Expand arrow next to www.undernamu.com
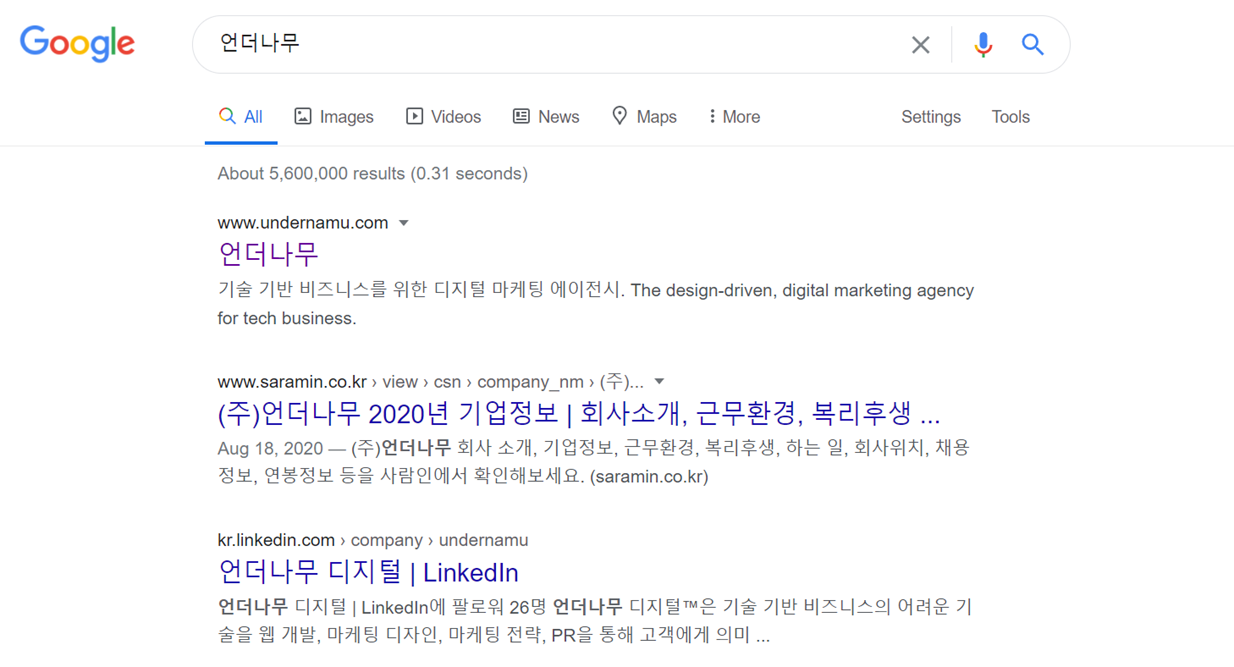Screen dimensions: 1234x667 [404, 223]
